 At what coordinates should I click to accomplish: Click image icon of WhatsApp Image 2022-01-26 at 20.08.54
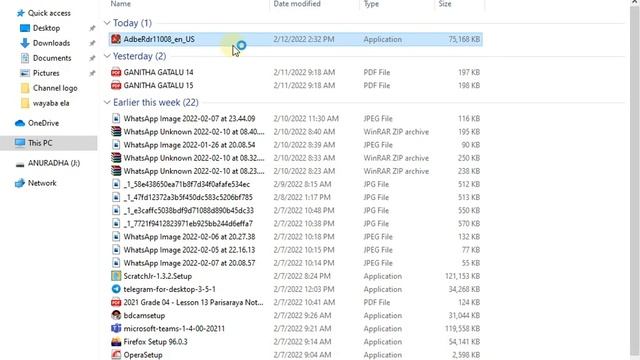pyautogui.click(x=116, y=144)
